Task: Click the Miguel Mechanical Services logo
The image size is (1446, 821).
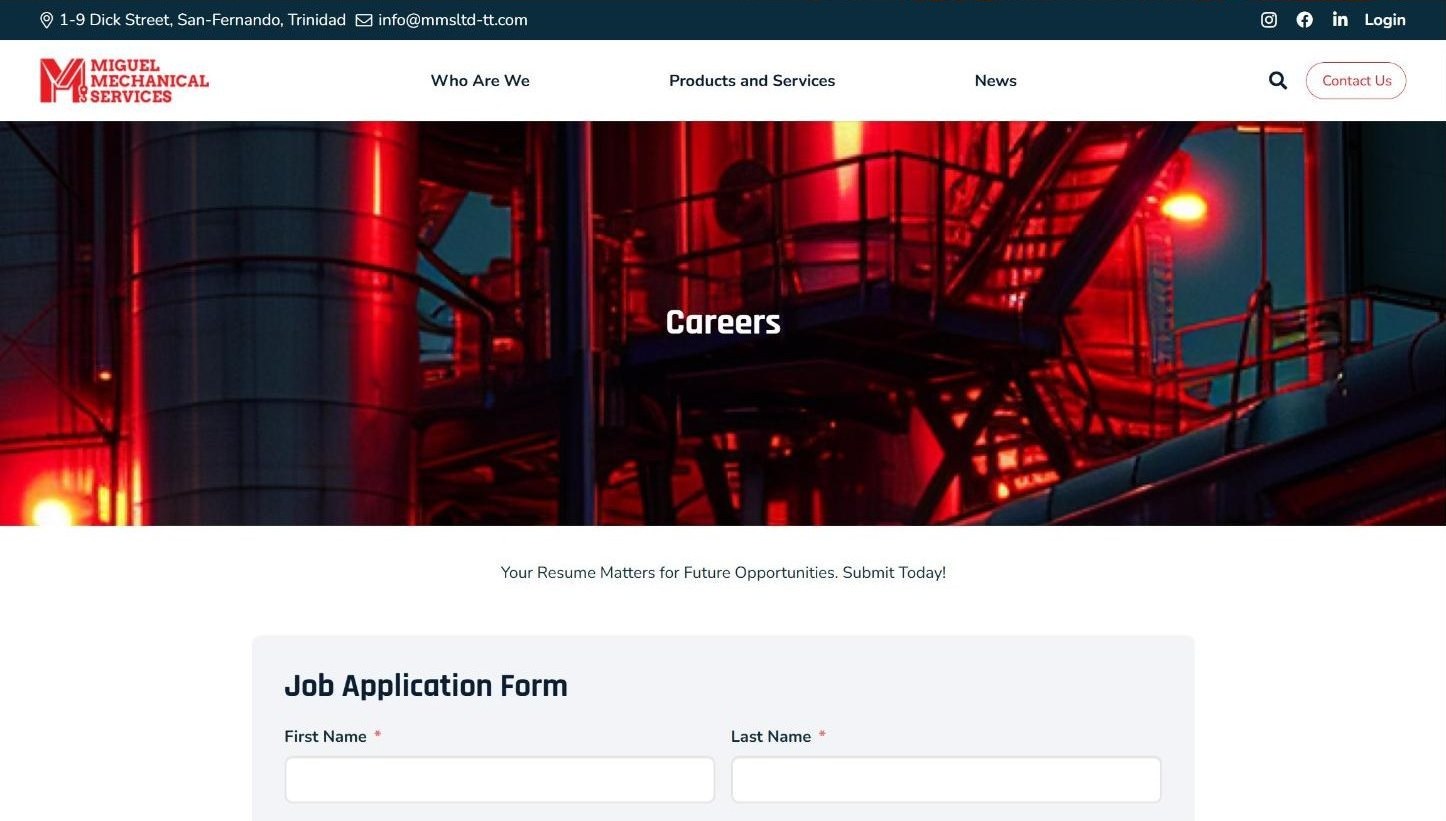Action: click(x=124, y=80)
